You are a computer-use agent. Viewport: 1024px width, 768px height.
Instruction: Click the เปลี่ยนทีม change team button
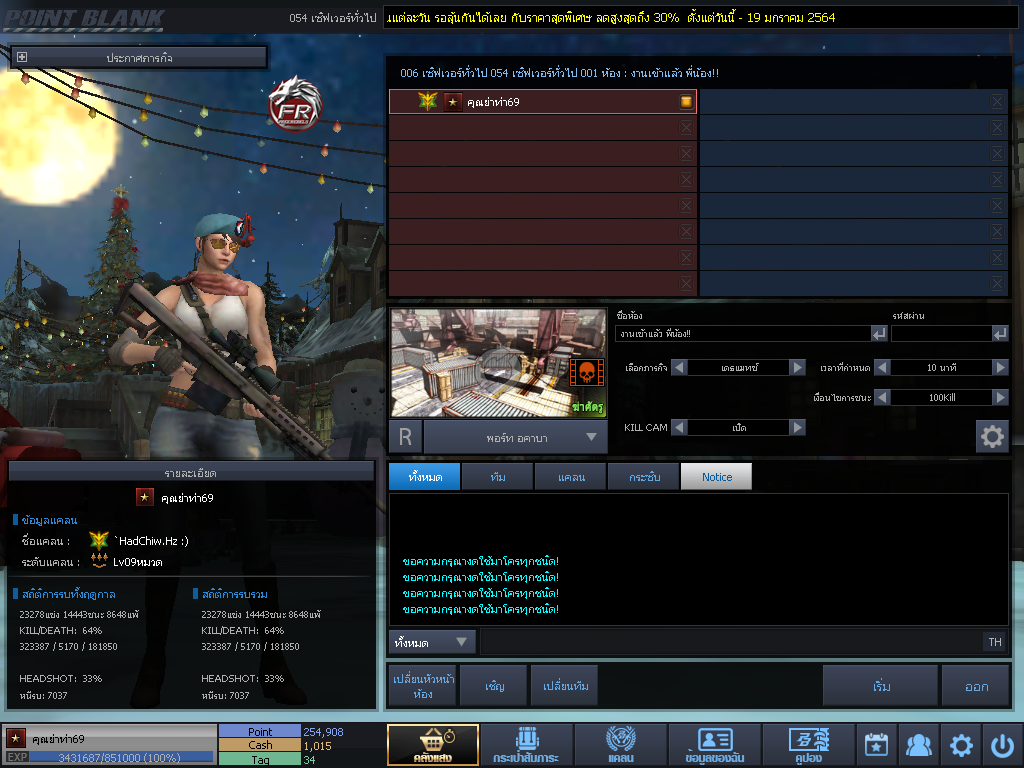click(x=565, y=686)
